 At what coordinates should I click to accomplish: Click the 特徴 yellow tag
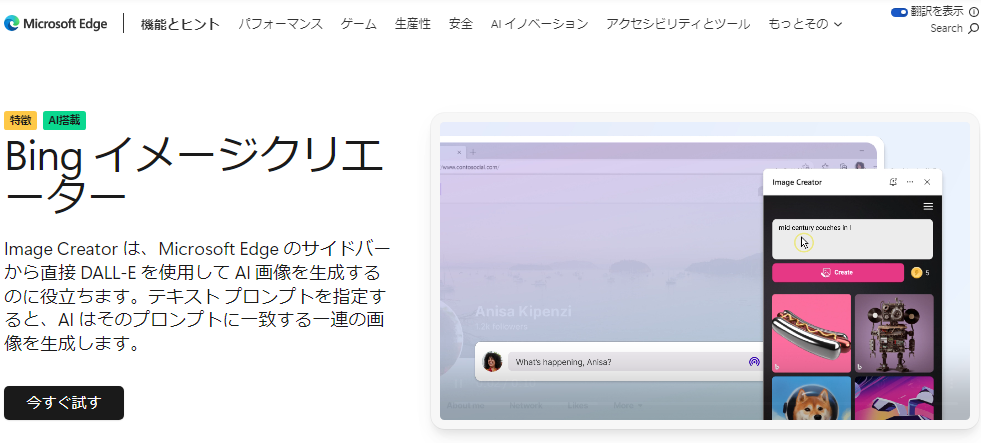coord(20,120)
